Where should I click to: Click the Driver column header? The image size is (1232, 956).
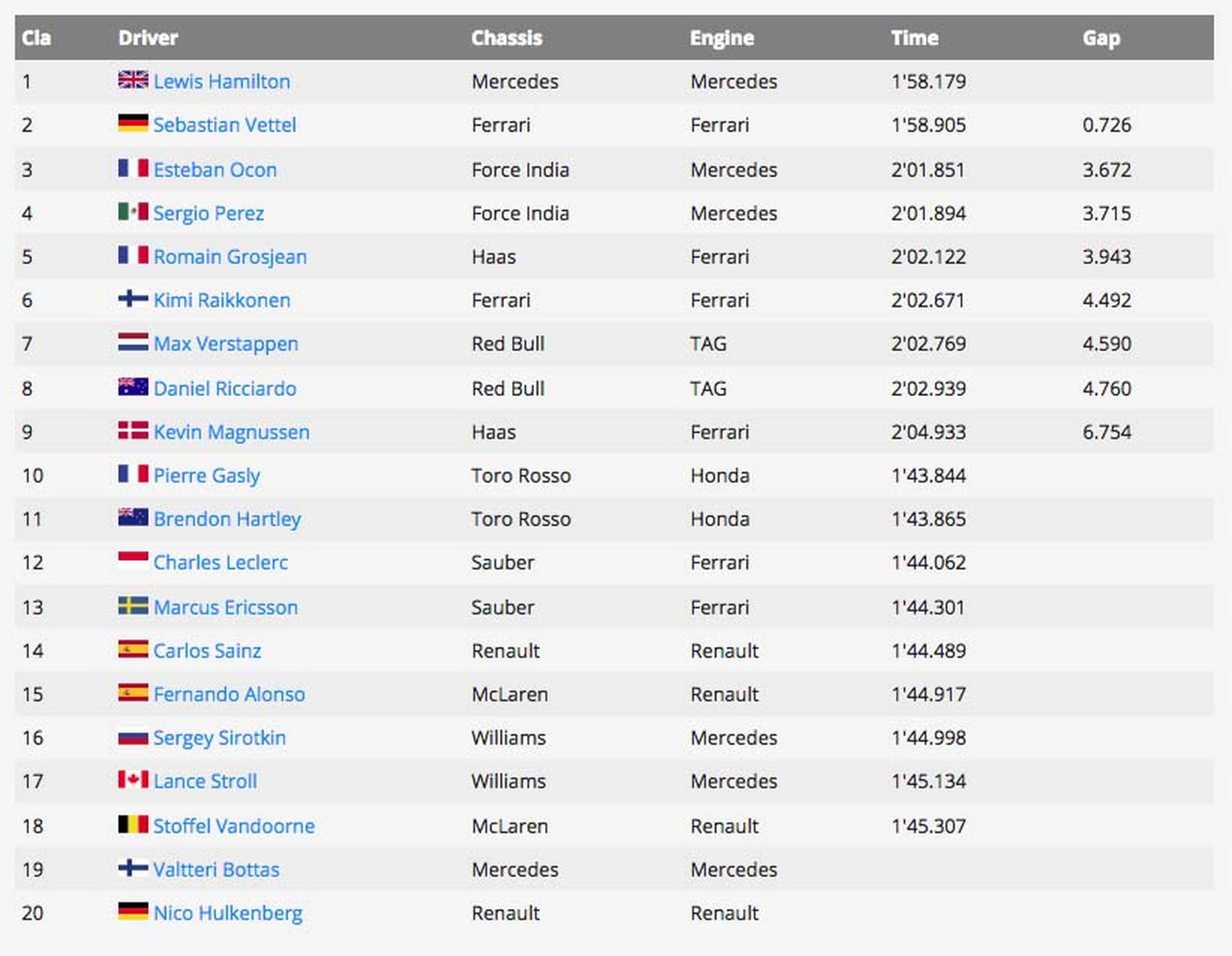pos(148,38)
